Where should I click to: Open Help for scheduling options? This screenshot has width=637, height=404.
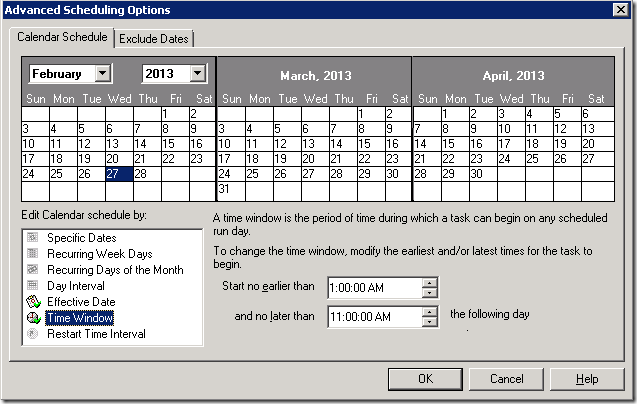coord(587,379)
